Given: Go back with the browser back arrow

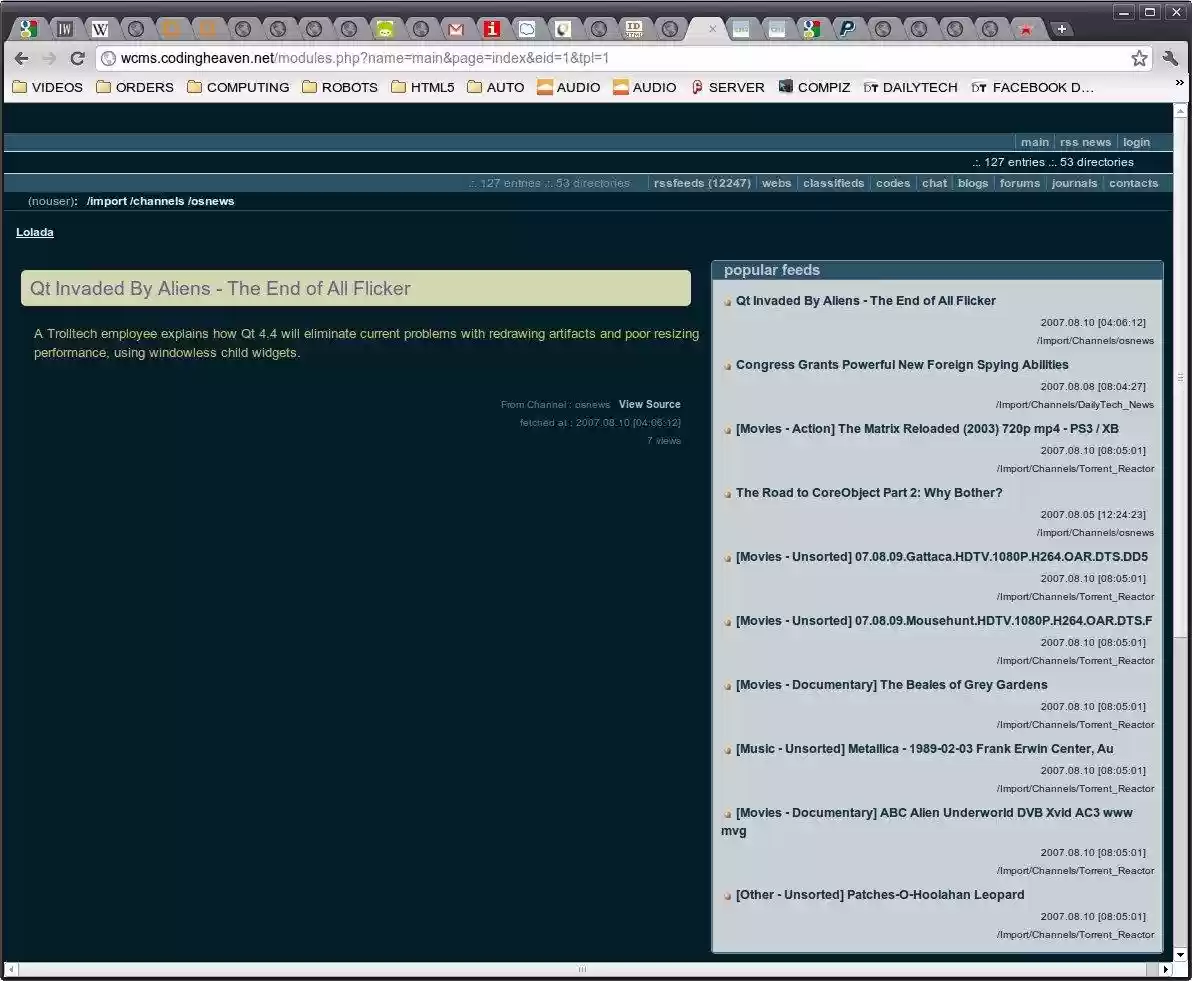Looking at the screenshot, I should tap(21, 58).
